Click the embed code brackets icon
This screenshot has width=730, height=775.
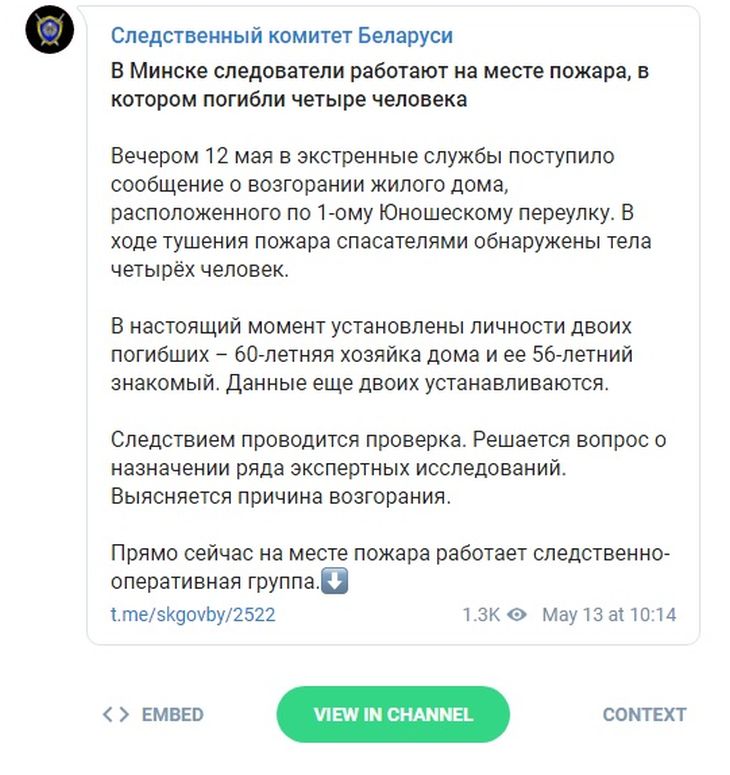click(x=116, y=714)
